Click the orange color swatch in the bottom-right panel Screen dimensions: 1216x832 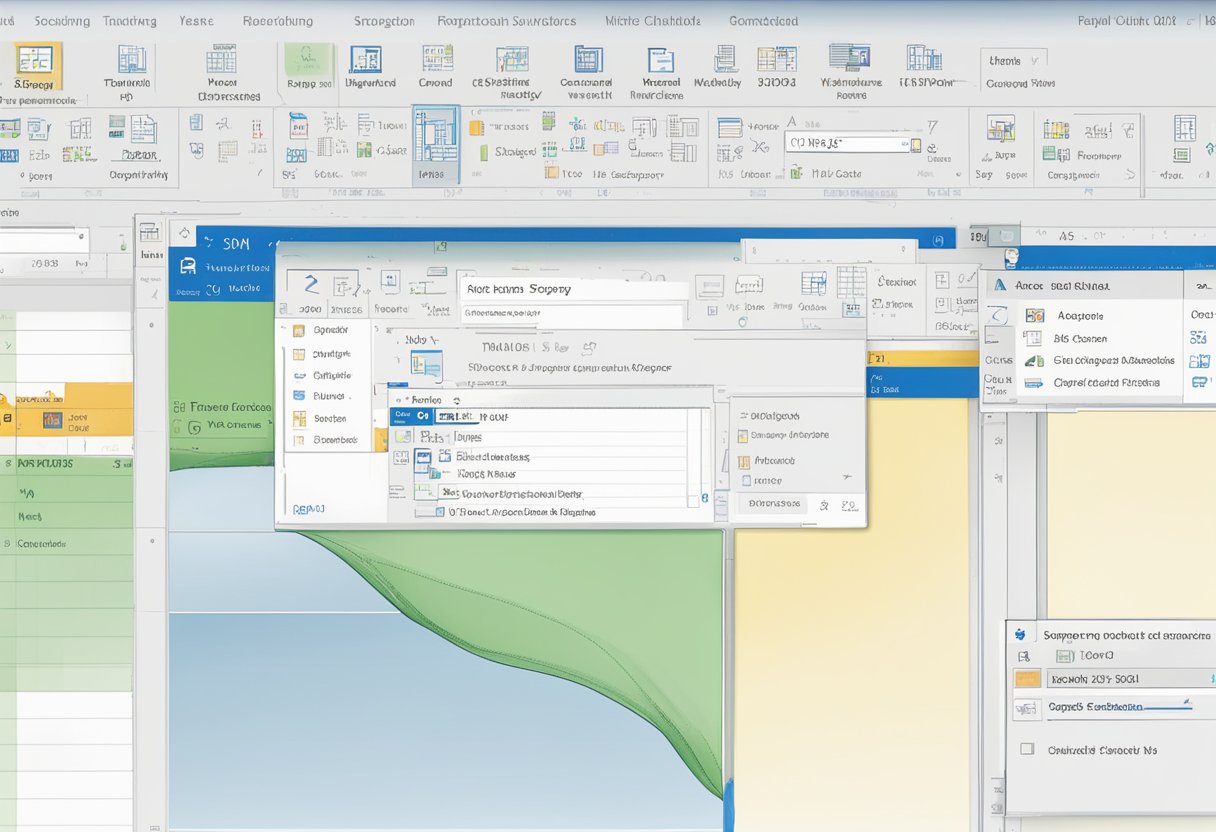click(1027, 679)
